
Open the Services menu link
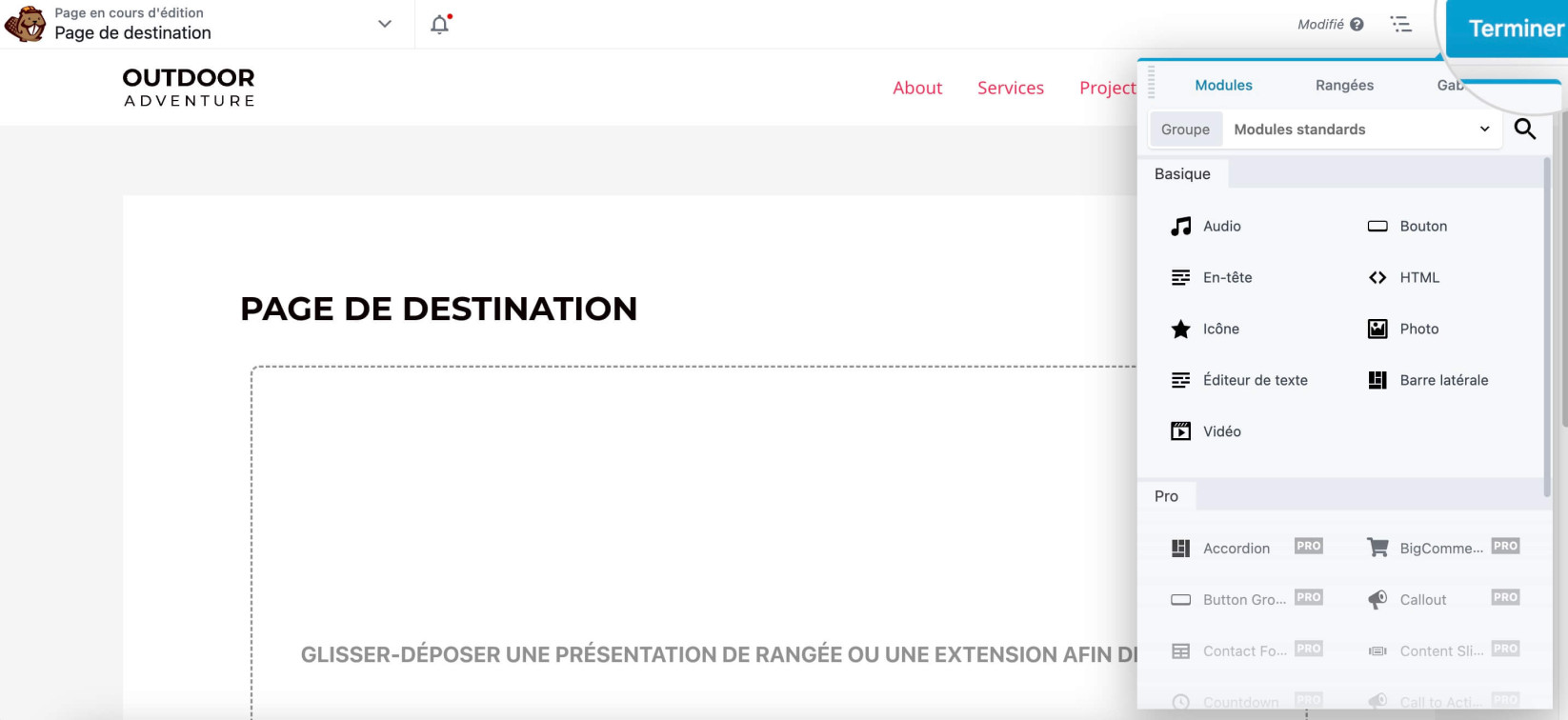coord(1011,88)
